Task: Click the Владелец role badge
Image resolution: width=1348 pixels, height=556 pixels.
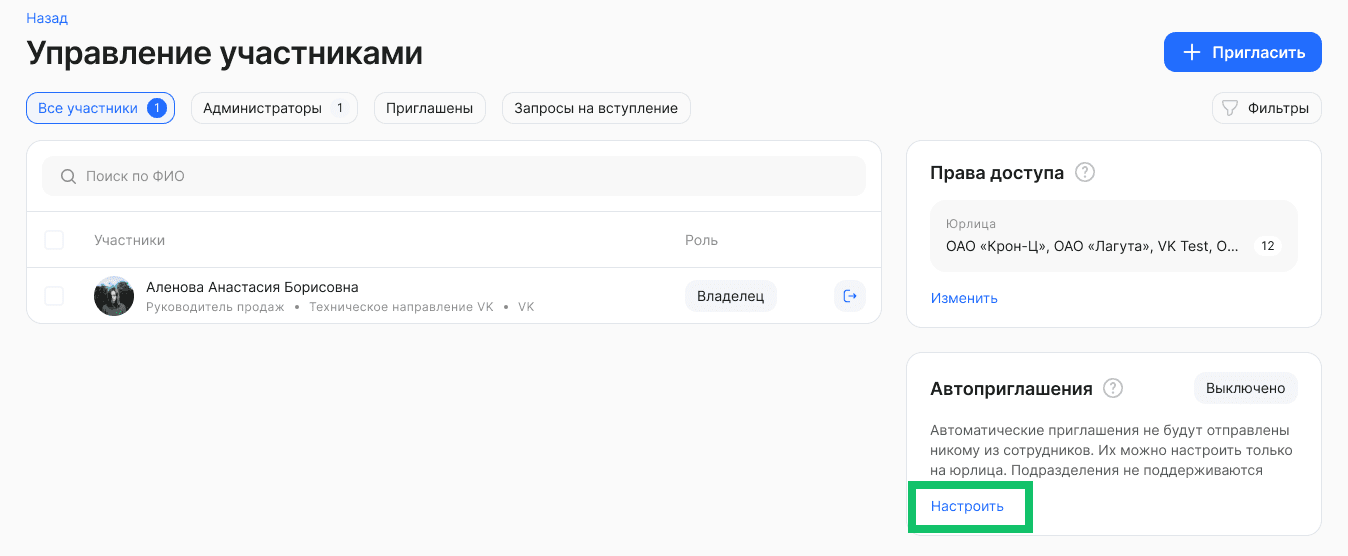Action: coord(730,296)
